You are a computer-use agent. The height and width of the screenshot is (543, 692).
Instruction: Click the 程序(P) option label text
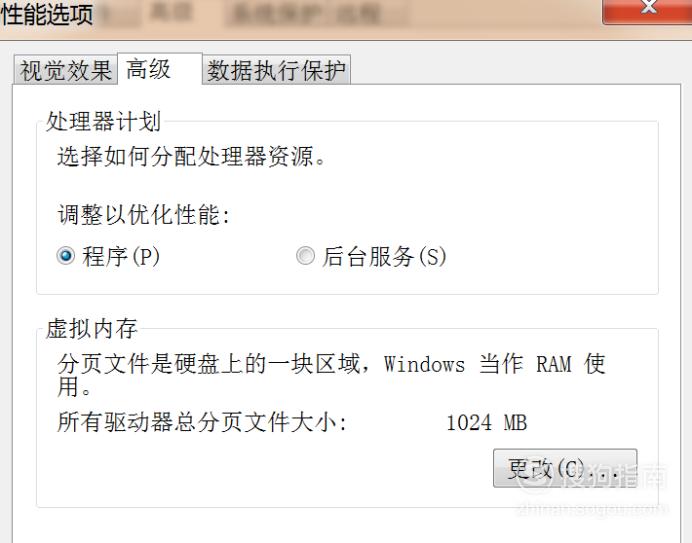(x=121, y=256)
